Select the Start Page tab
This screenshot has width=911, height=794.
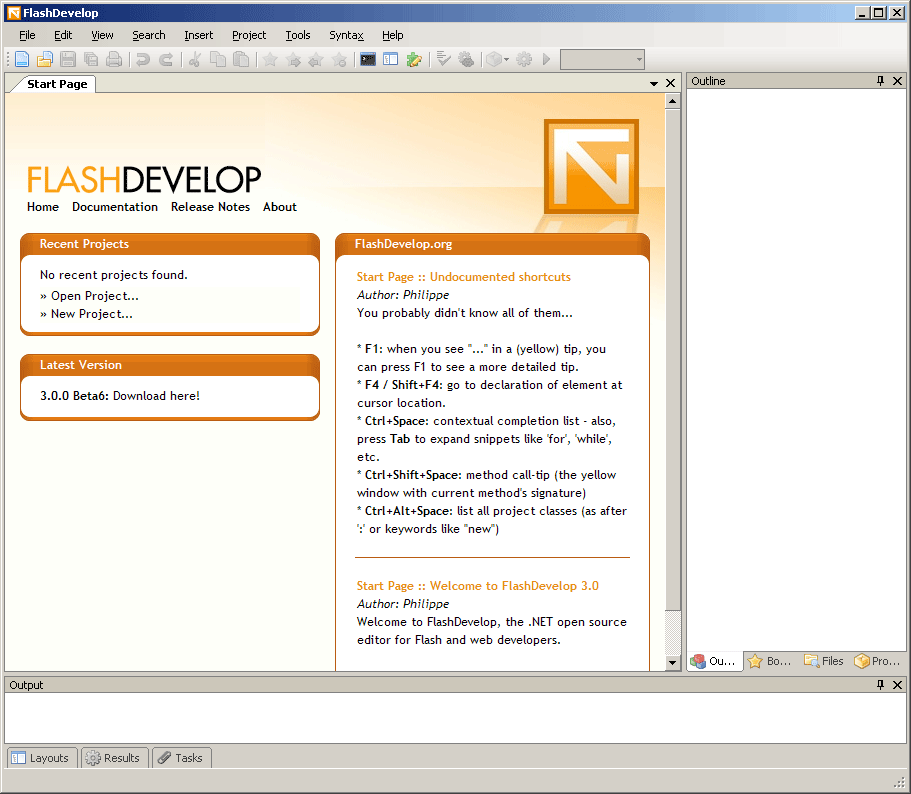click(57, 84)
